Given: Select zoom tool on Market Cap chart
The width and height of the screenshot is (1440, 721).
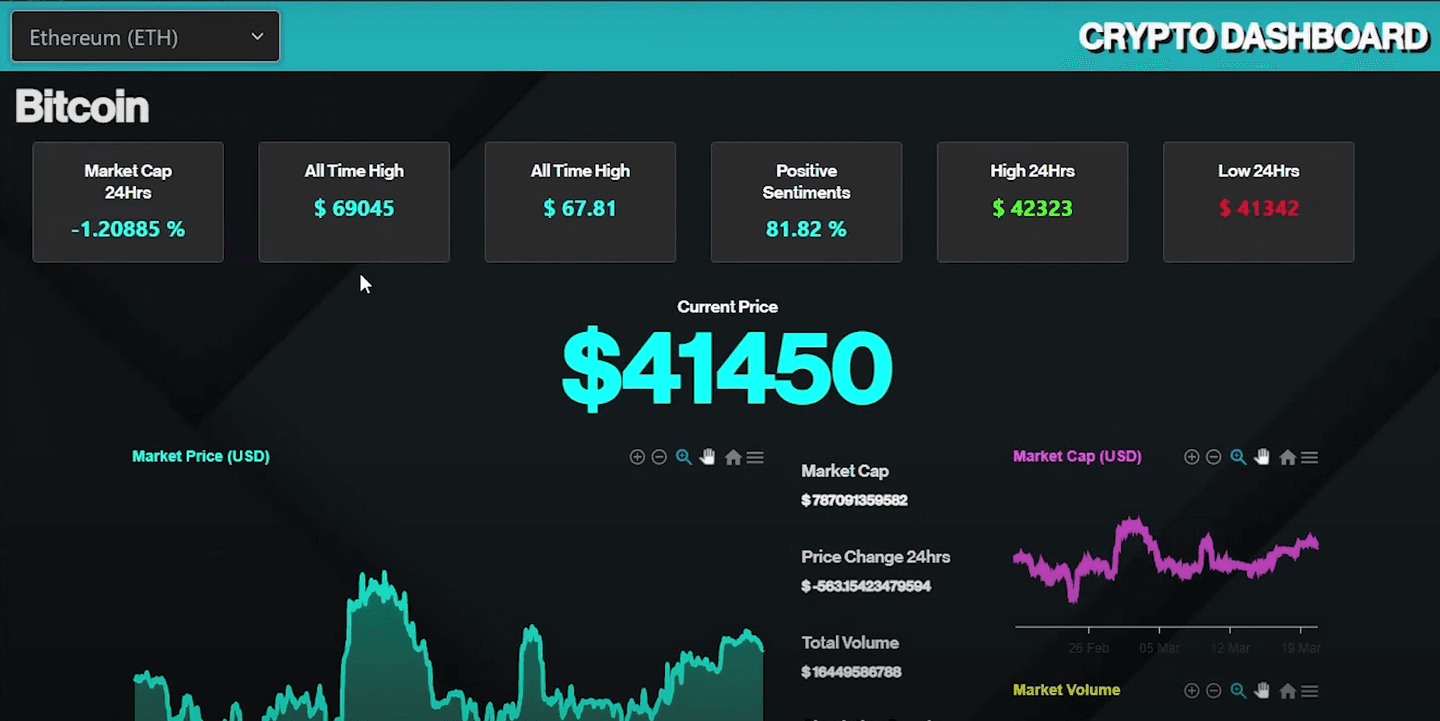Looking at the screenshot, I should (1238, 457).
